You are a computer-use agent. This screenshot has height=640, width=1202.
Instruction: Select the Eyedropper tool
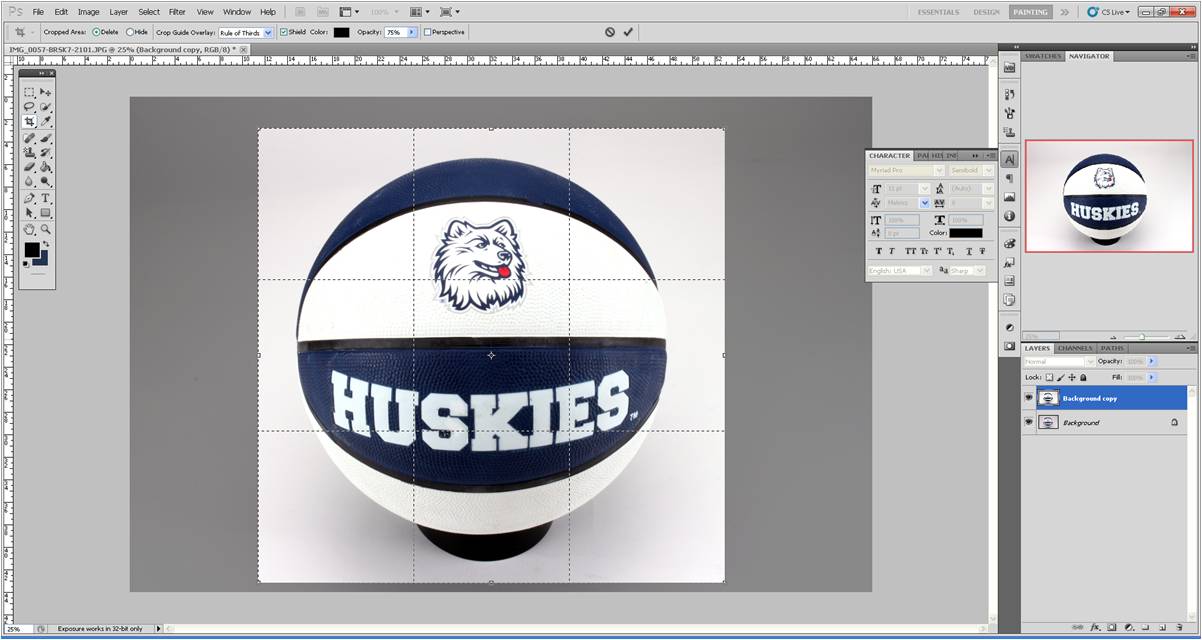tap(46, 122)
